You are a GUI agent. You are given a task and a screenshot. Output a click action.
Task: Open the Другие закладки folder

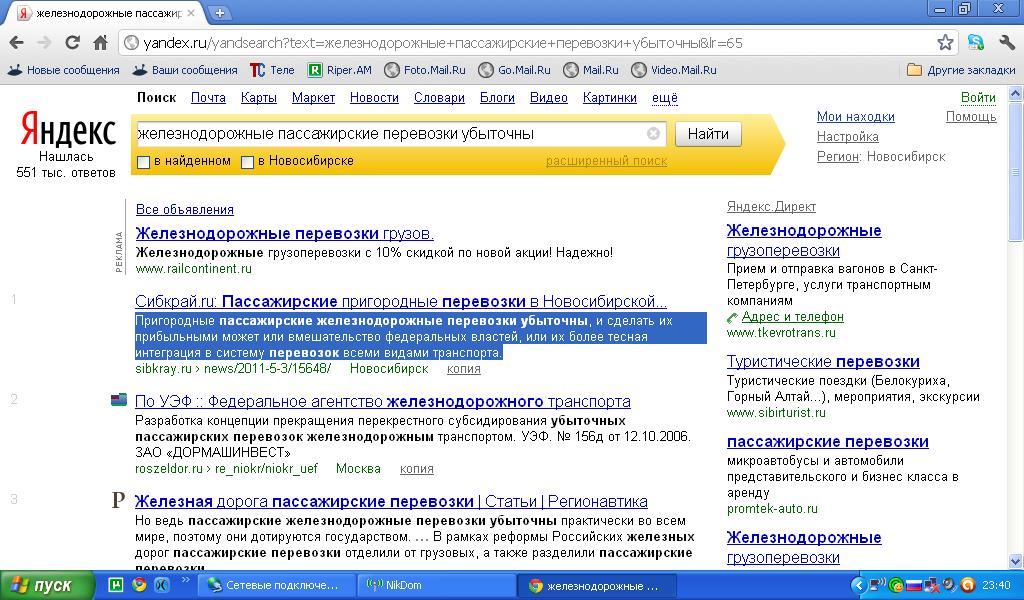coord(961,70)
